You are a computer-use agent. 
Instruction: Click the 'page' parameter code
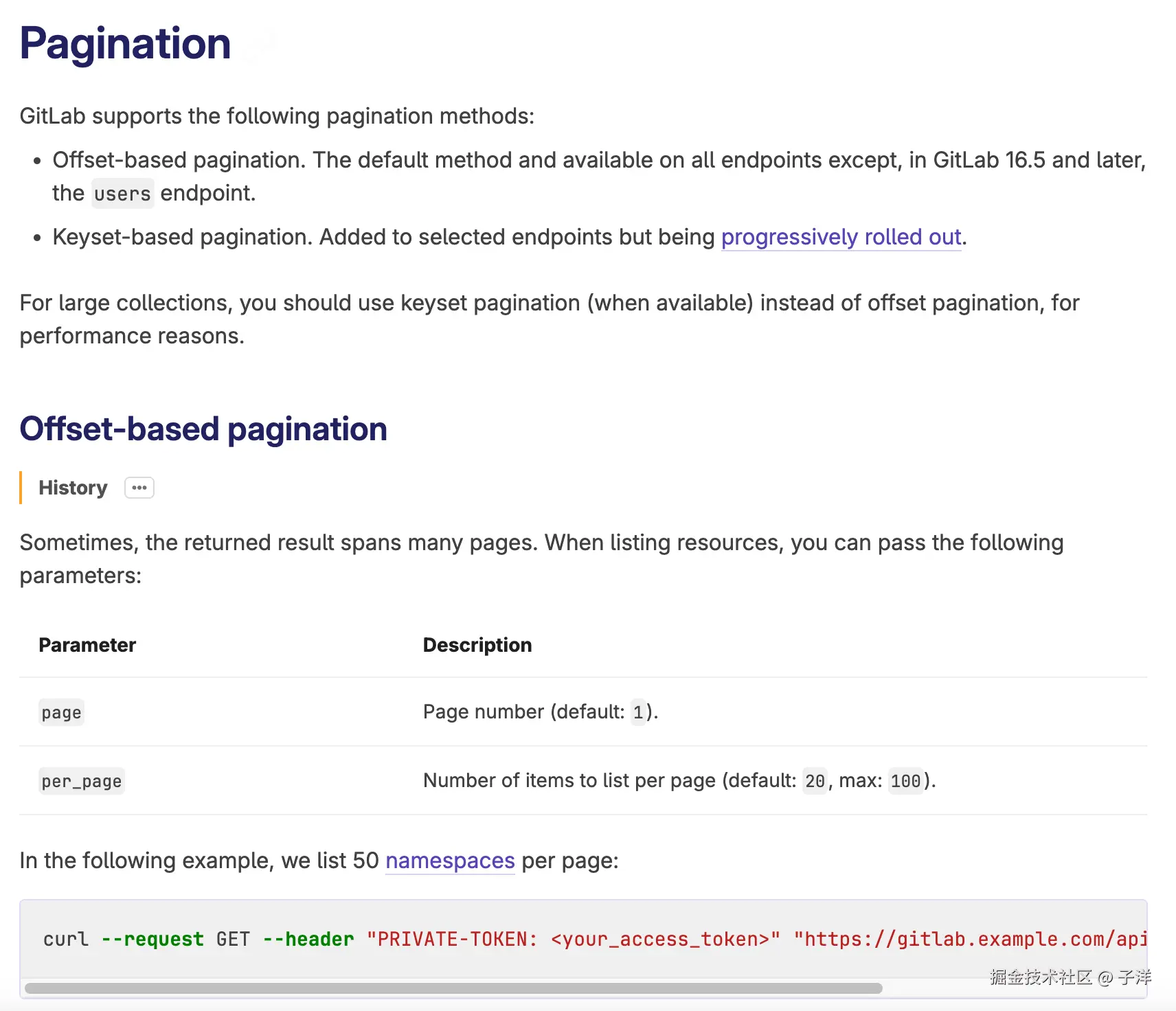click(61, 713)
